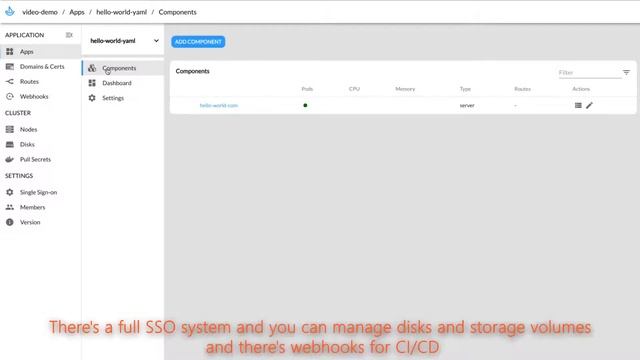Click the 'server' type cell

467,105
